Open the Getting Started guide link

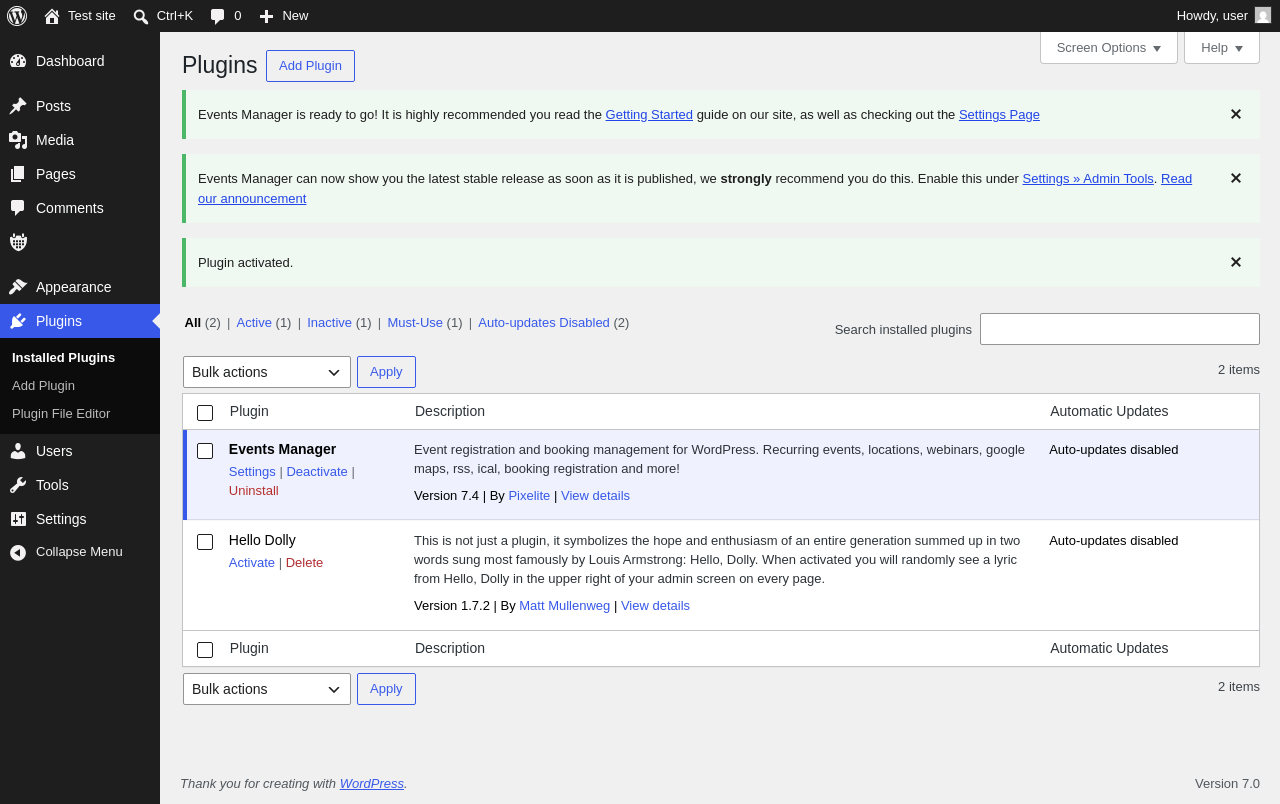649,115
